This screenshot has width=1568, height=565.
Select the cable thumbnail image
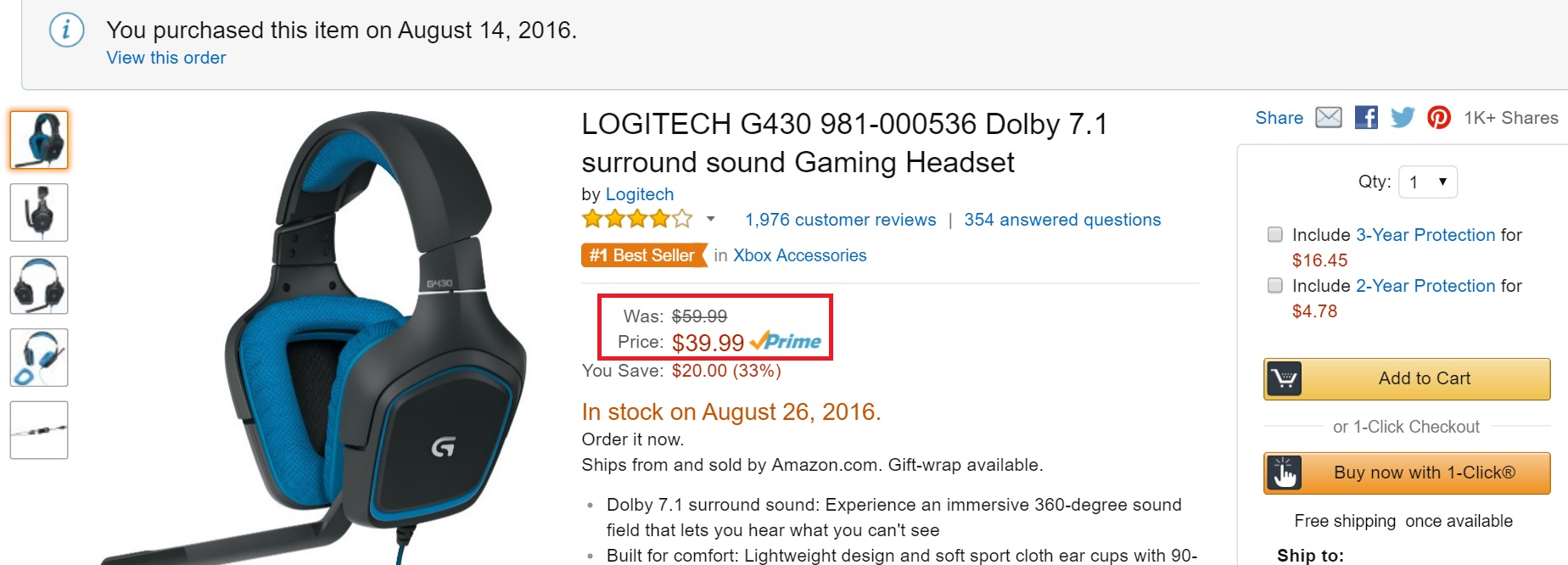coord(39,430)
